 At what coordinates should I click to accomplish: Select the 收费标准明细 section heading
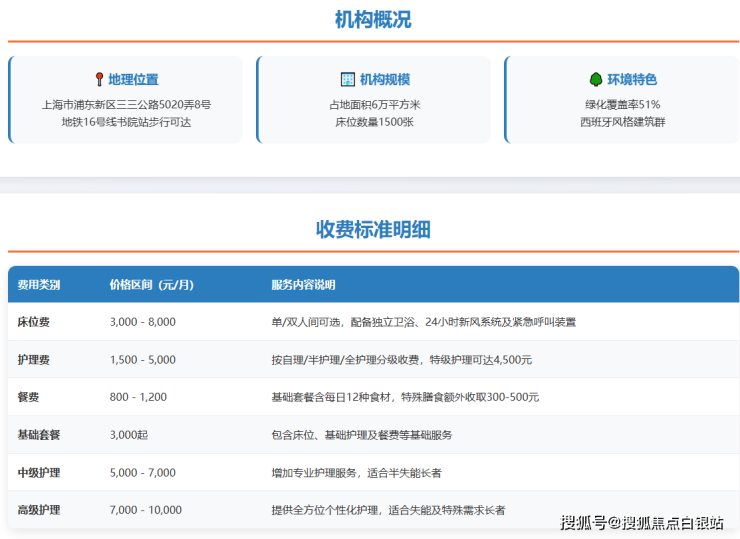[373, 229]
